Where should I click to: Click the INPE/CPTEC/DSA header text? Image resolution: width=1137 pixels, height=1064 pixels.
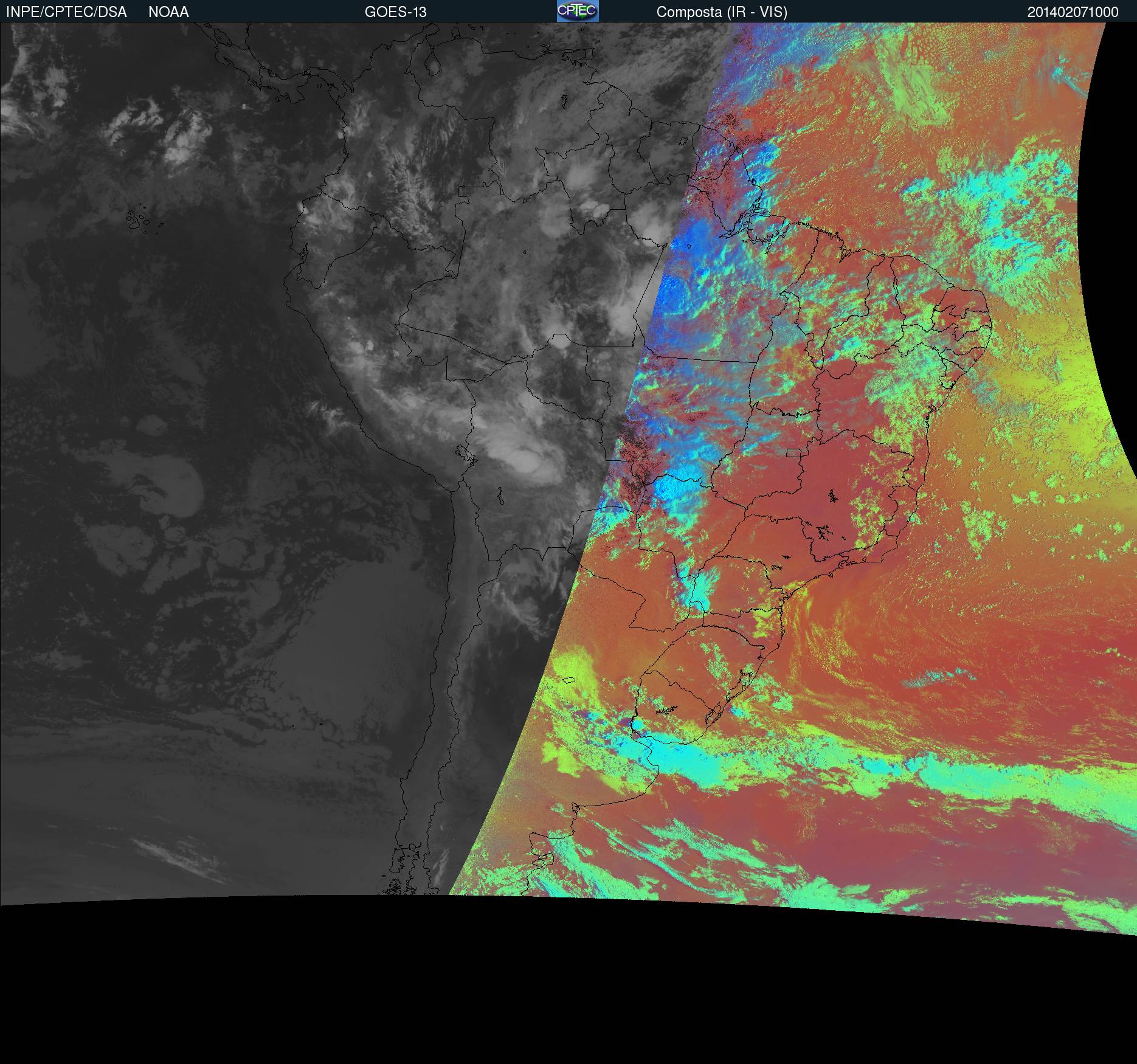66,12
